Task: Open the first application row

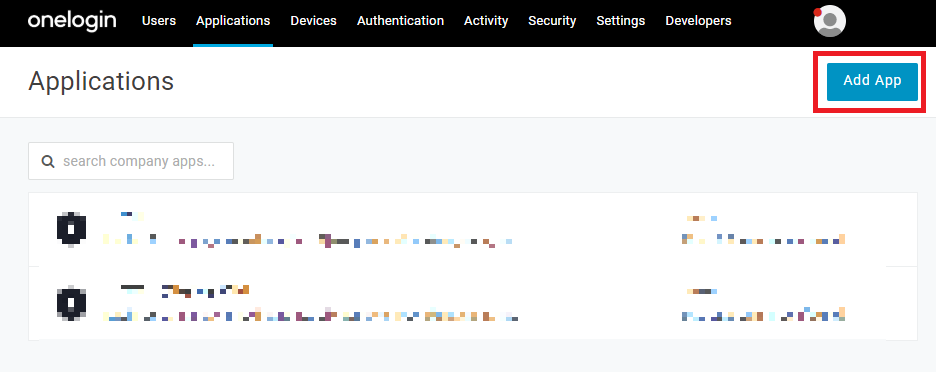Action: pyautogui.click(x=473, y=230)
